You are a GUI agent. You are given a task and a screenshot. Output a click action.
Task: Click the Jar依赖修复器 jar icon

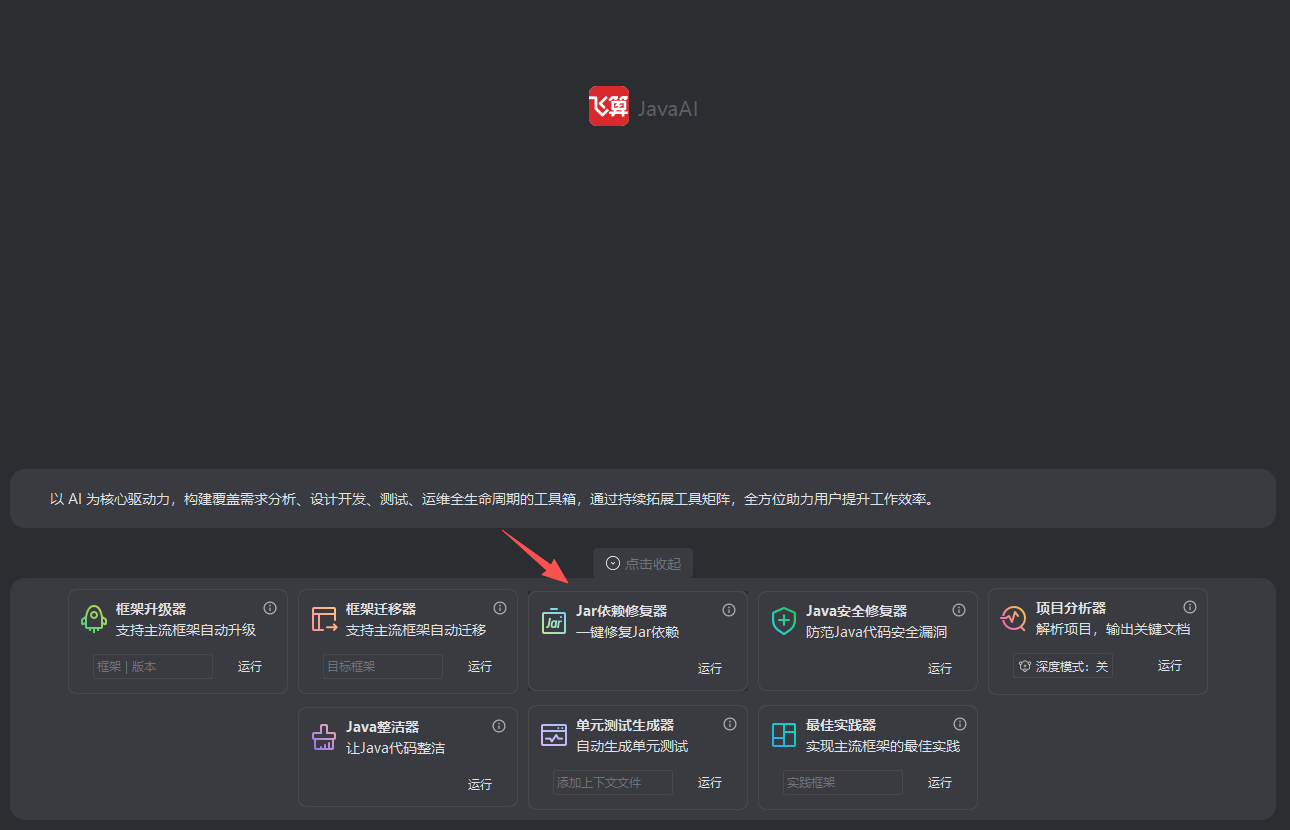554,621
